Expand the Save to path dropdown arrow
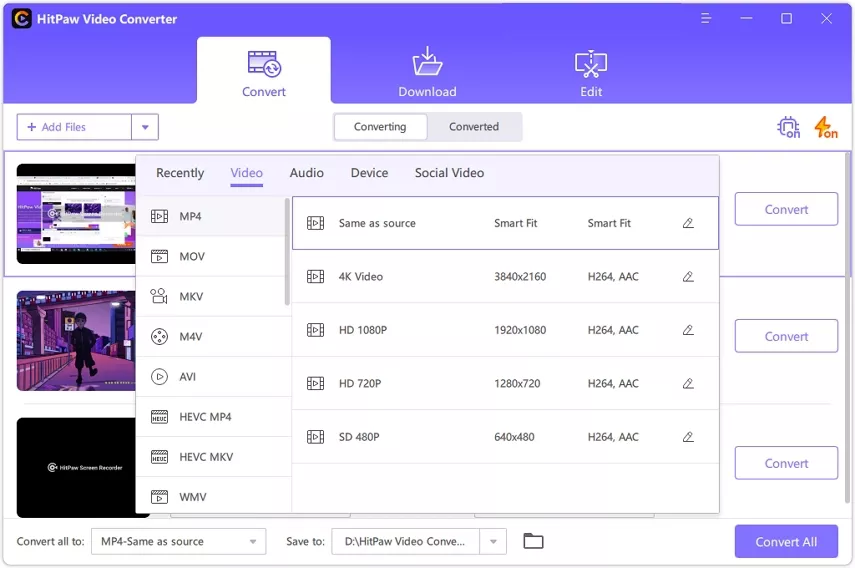Viewport: 855px width, 568px height. pos(493,541)
